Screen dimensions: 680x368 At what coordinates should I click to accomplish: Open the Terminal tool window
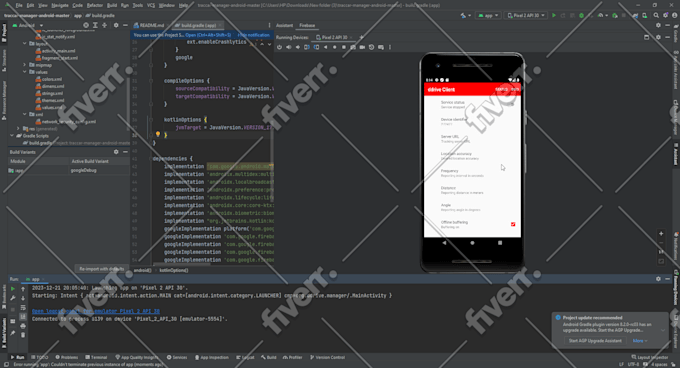click(96, 357)
